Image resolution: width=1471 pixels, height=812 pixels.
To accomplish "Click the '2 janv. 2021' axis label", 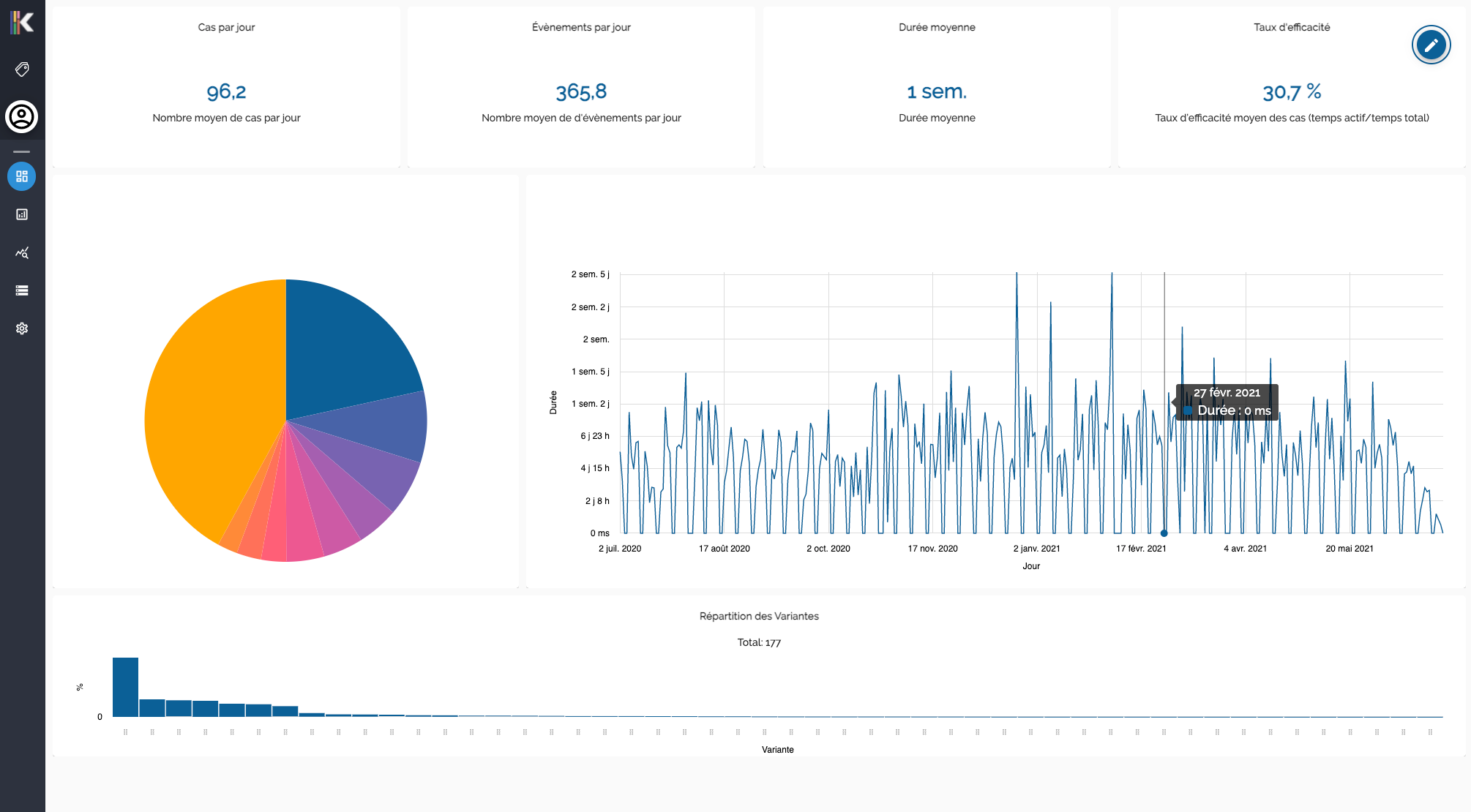I will (1037, 549).
